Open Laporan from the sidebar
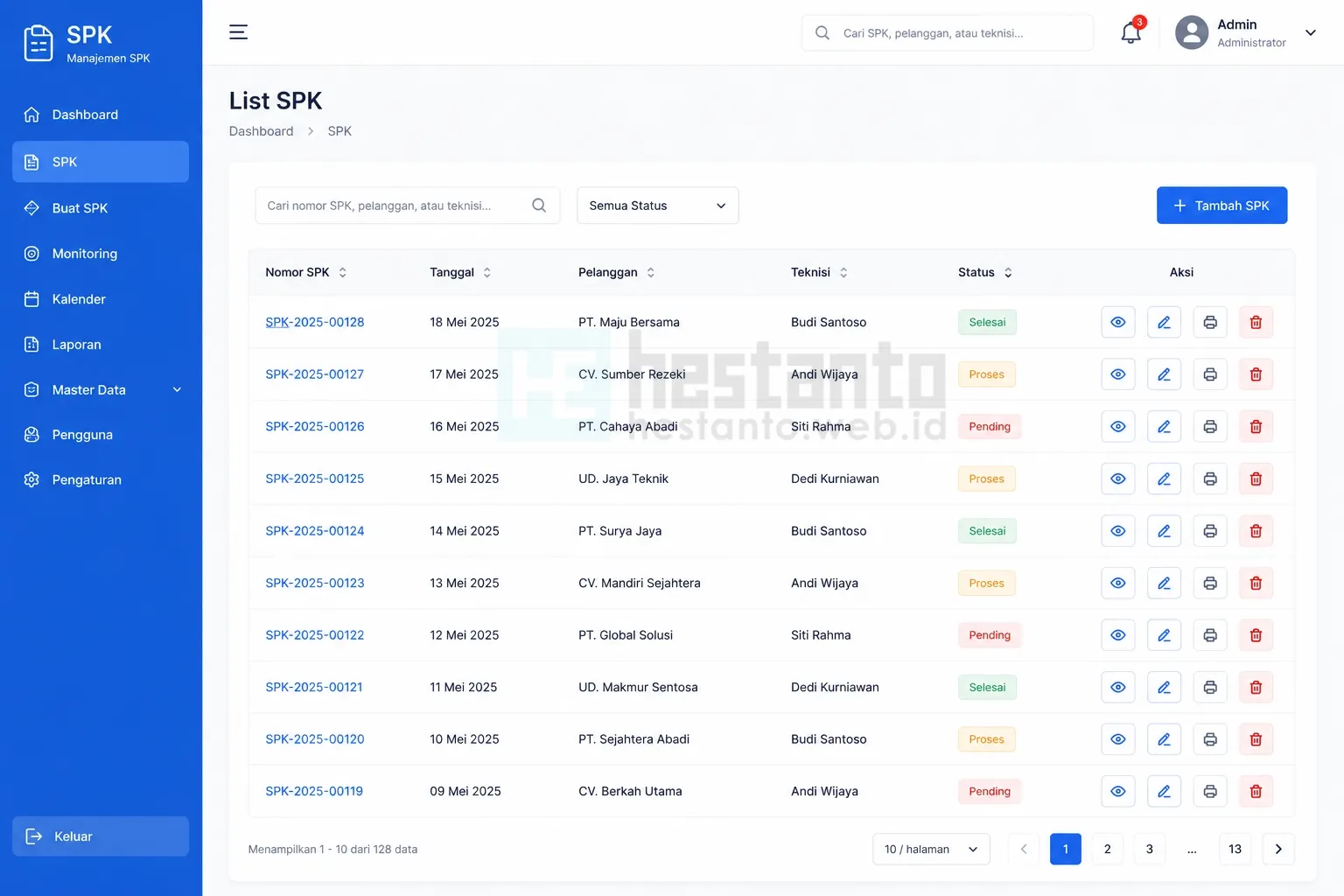1344x896 pixels. (x=101, y=345)
